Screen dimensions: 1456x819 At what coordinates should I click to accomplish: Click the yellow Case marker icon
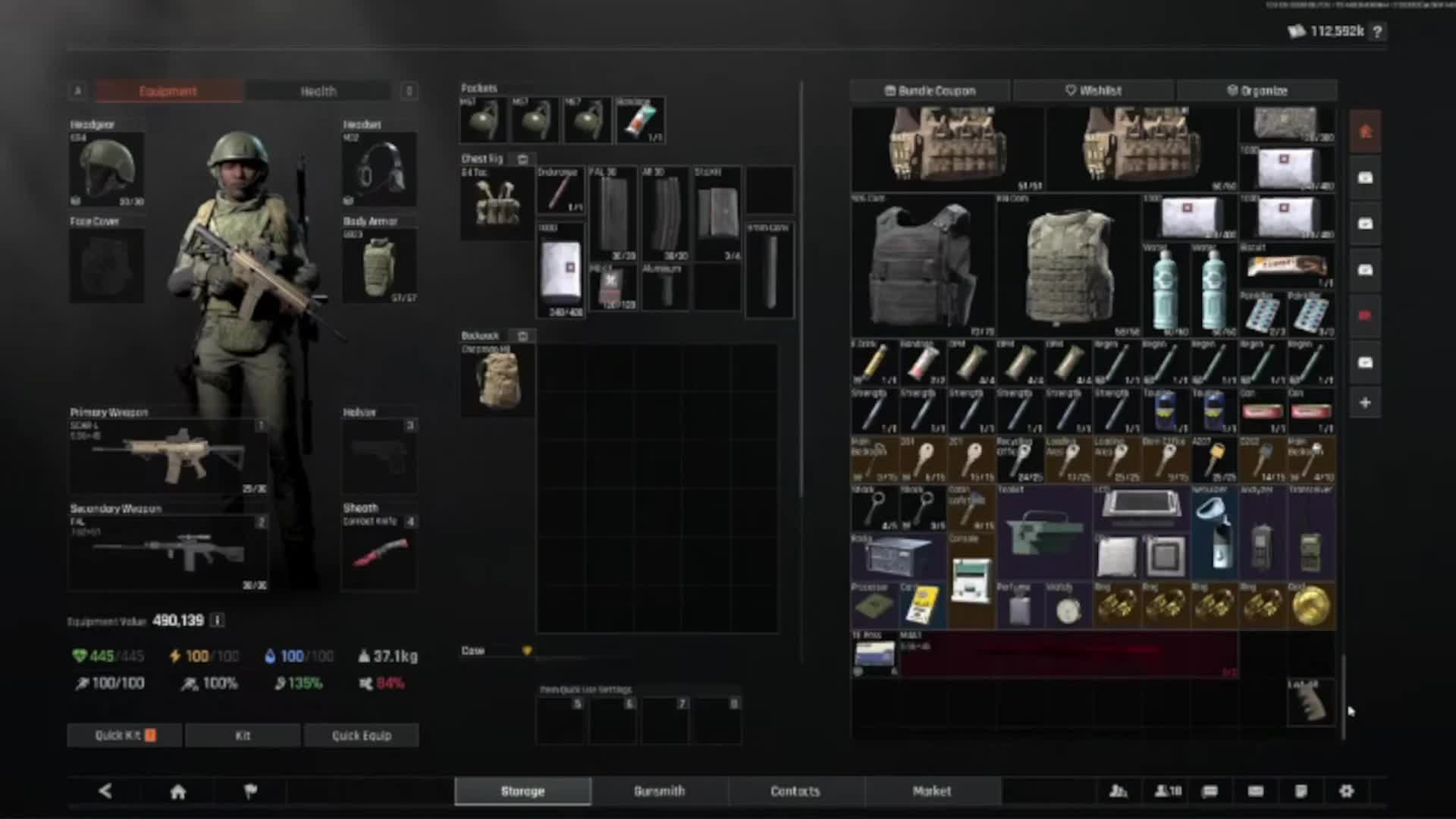point(527,651)
